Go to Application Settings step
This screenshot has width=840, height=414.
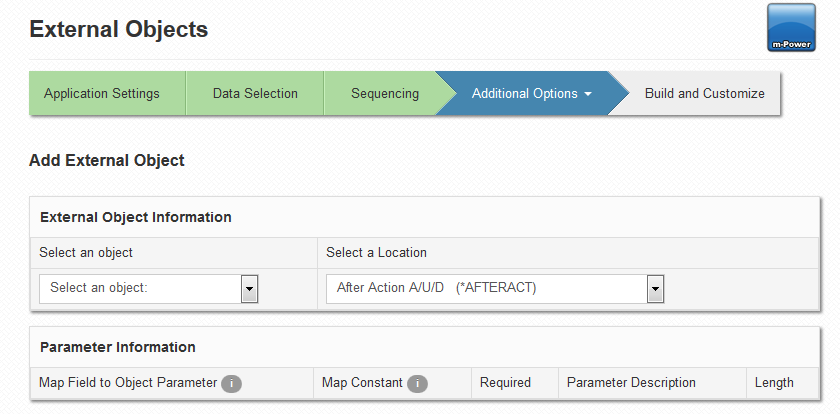click(102, 93)
